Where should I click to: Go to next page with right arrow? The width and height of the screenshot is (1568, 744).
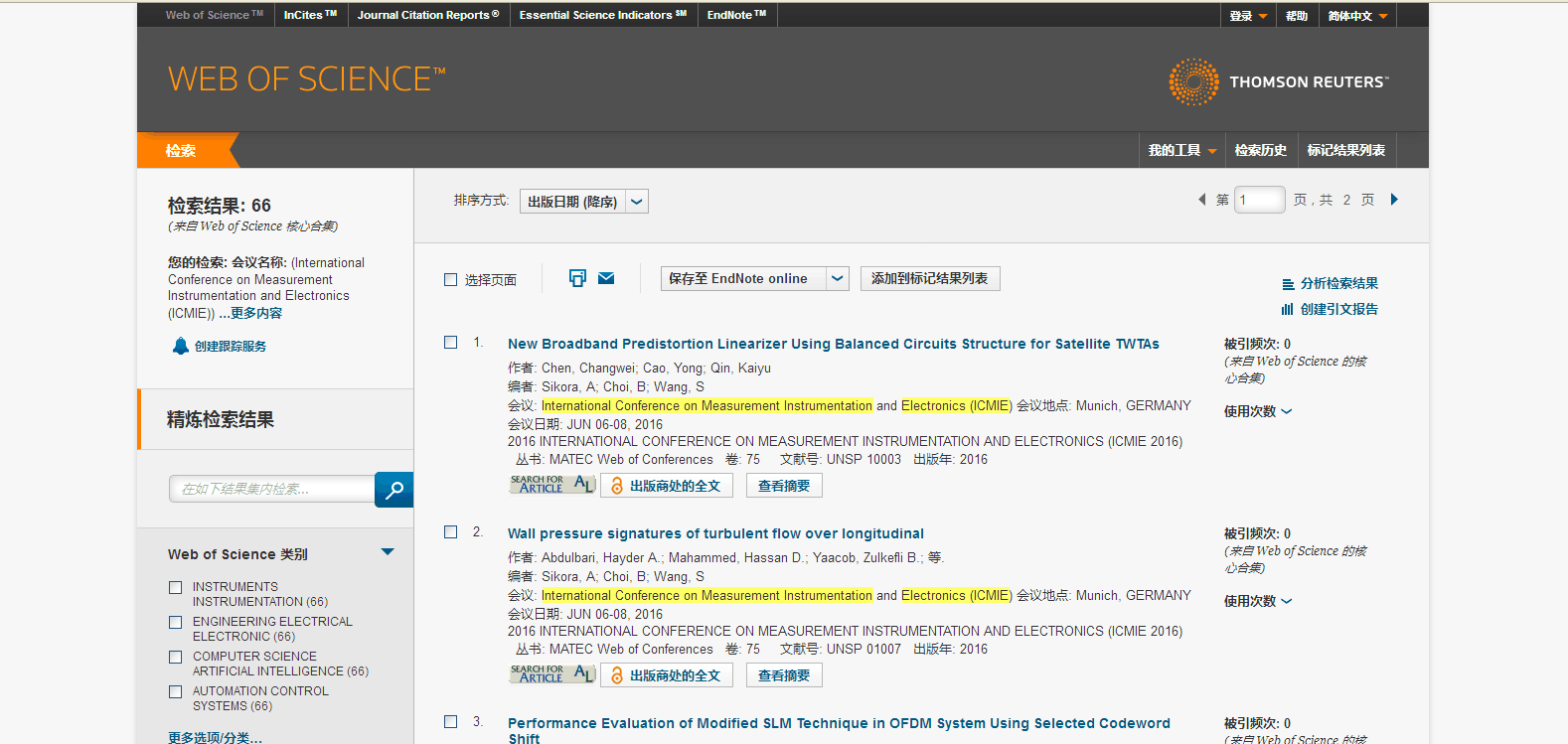tap(1394, 200)
